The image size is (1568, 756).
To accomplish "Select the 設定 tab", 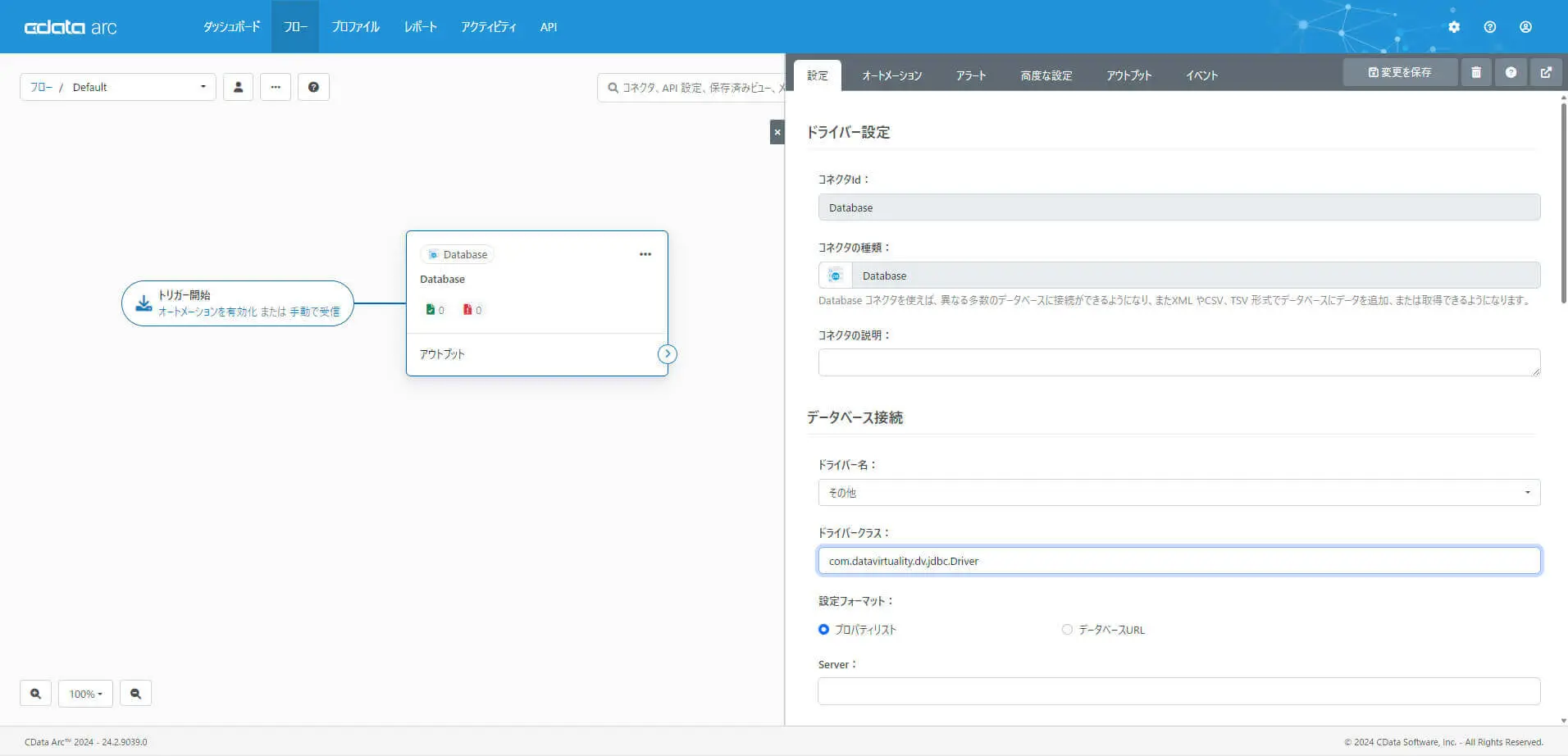I will 818,75.
